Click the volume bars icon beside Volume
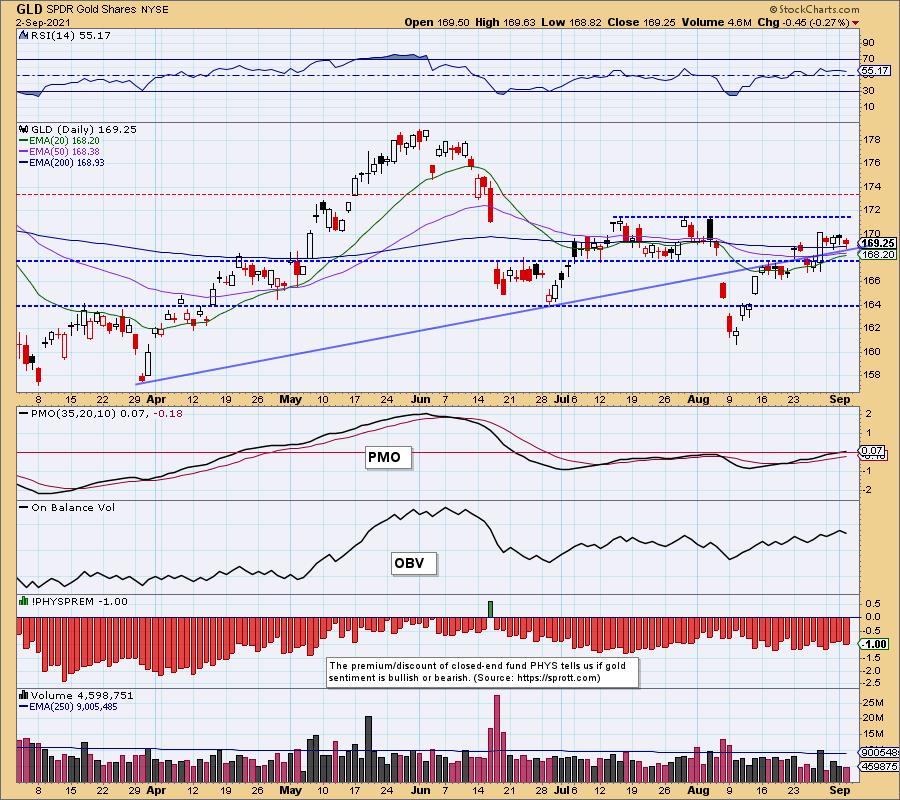900x800 pixels. (x=24, y=695)
